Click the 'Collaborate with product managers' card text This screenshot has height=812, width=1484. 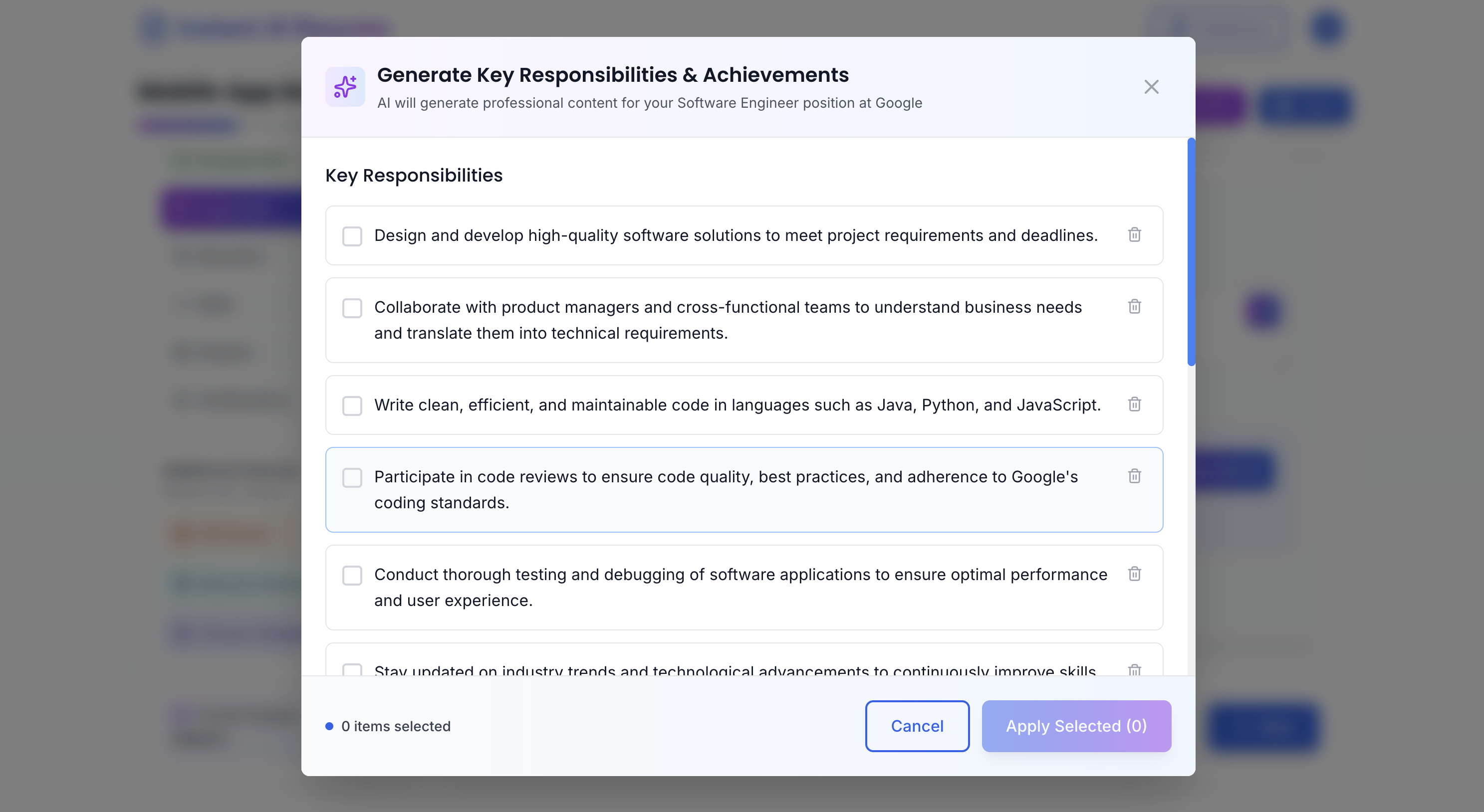[728, 320]
